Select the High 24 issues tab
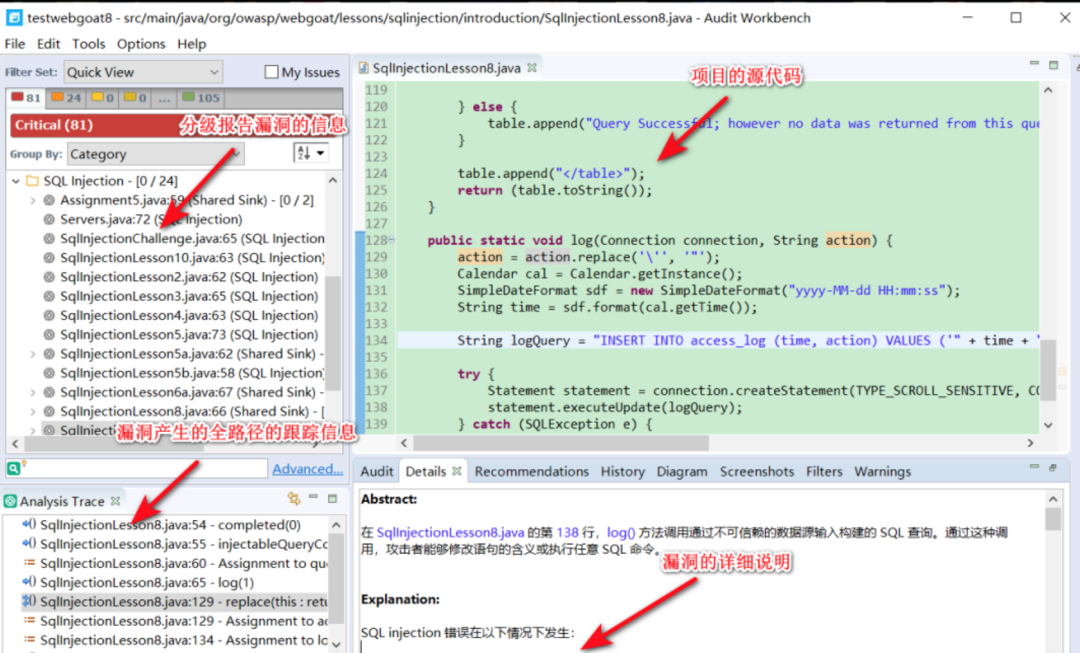 click(66, 98)
